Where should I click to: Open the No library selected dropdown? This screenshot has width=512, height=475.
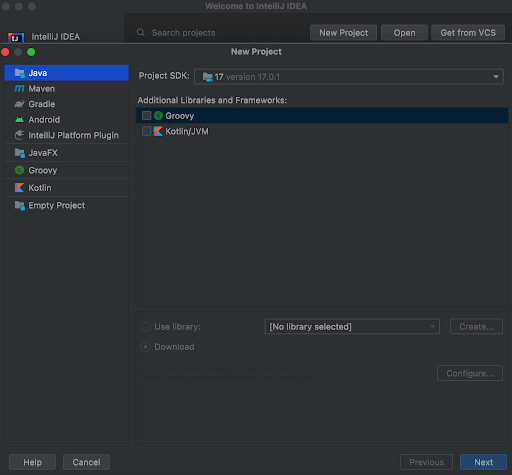tap(352, 327)
